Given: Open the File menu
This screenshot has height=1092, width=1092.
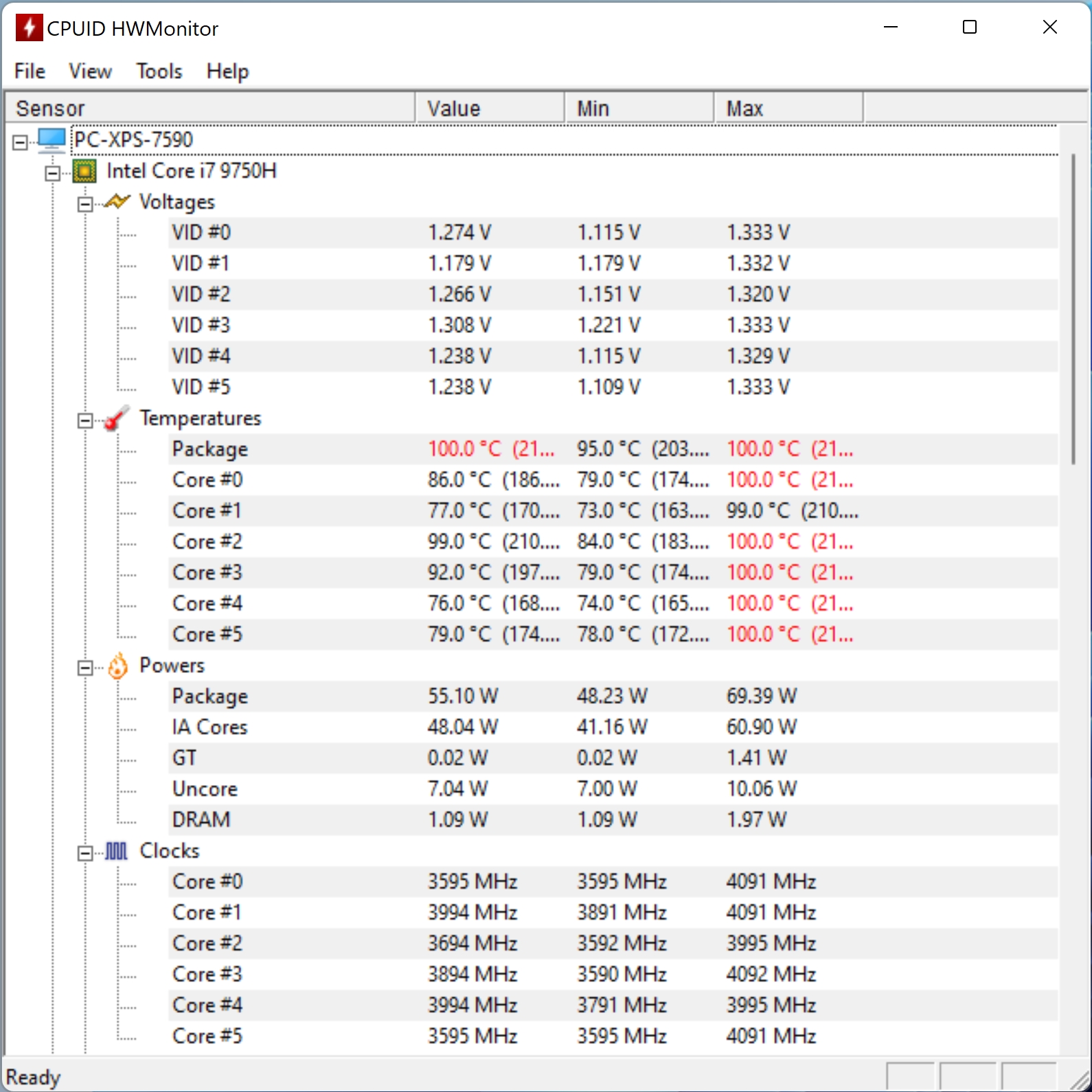Looking at the screenshot, I should pos(30,71).
